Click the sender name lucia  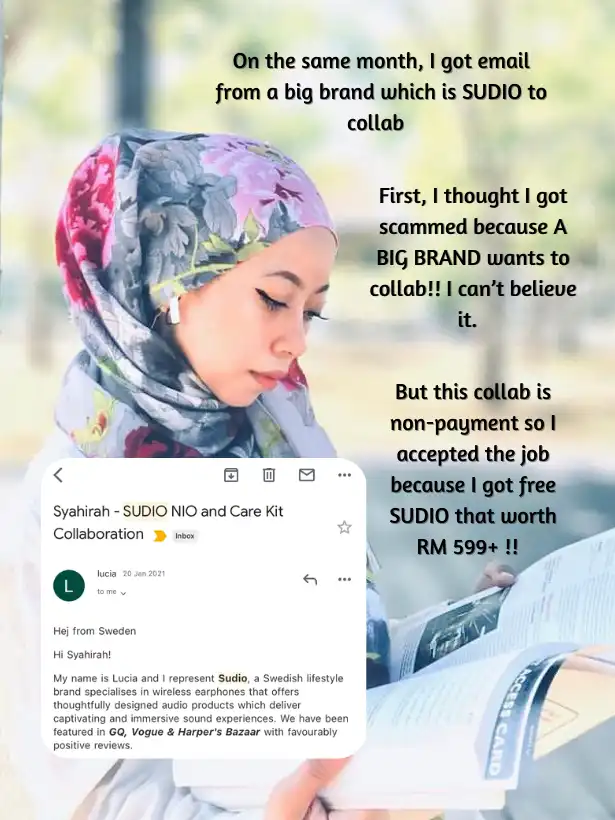[107, 574]
